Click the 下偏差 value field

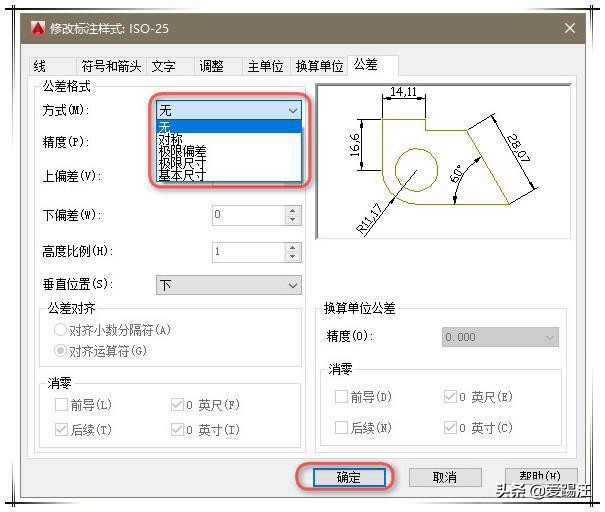248,215
